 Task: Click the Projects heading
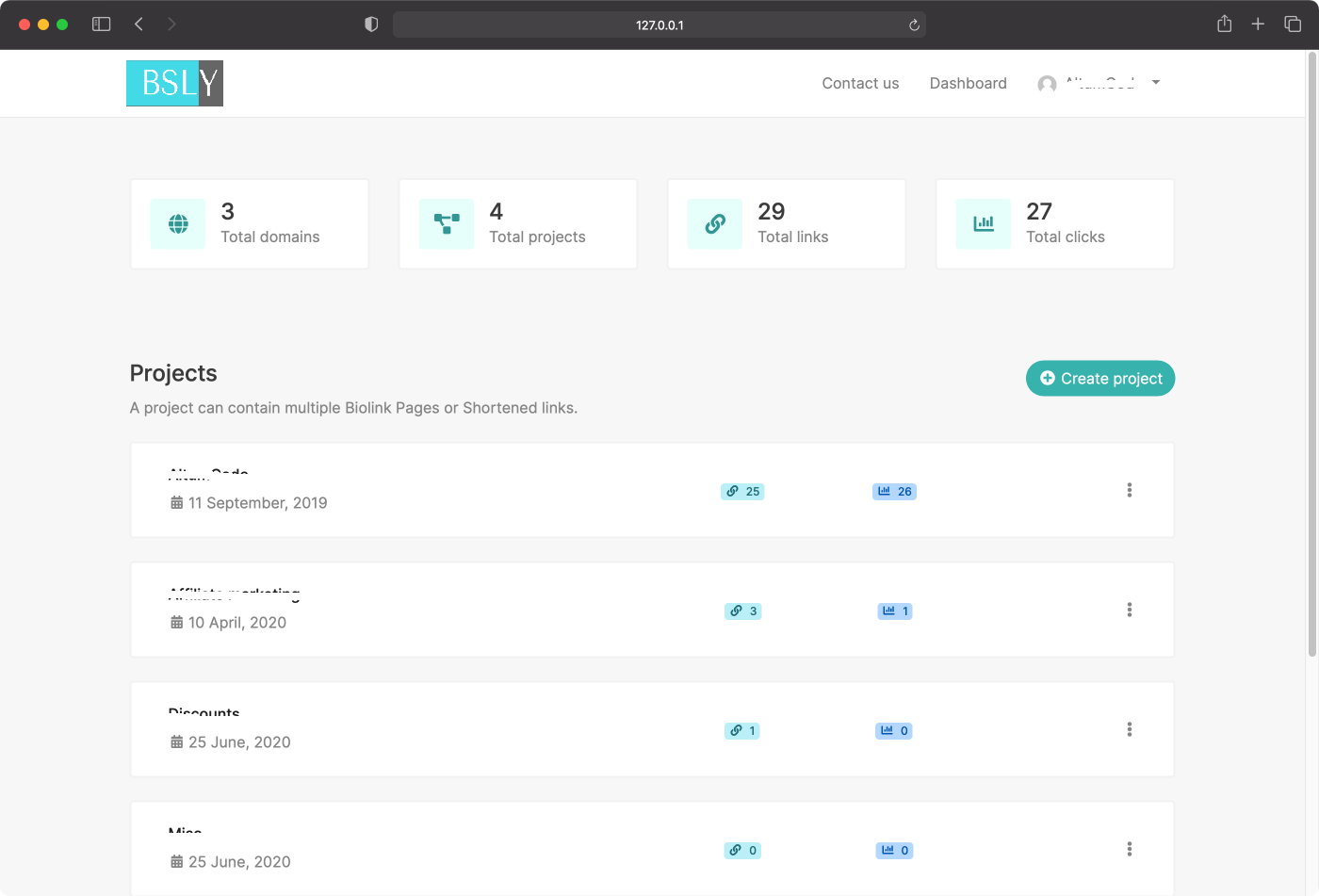[173, 373]
